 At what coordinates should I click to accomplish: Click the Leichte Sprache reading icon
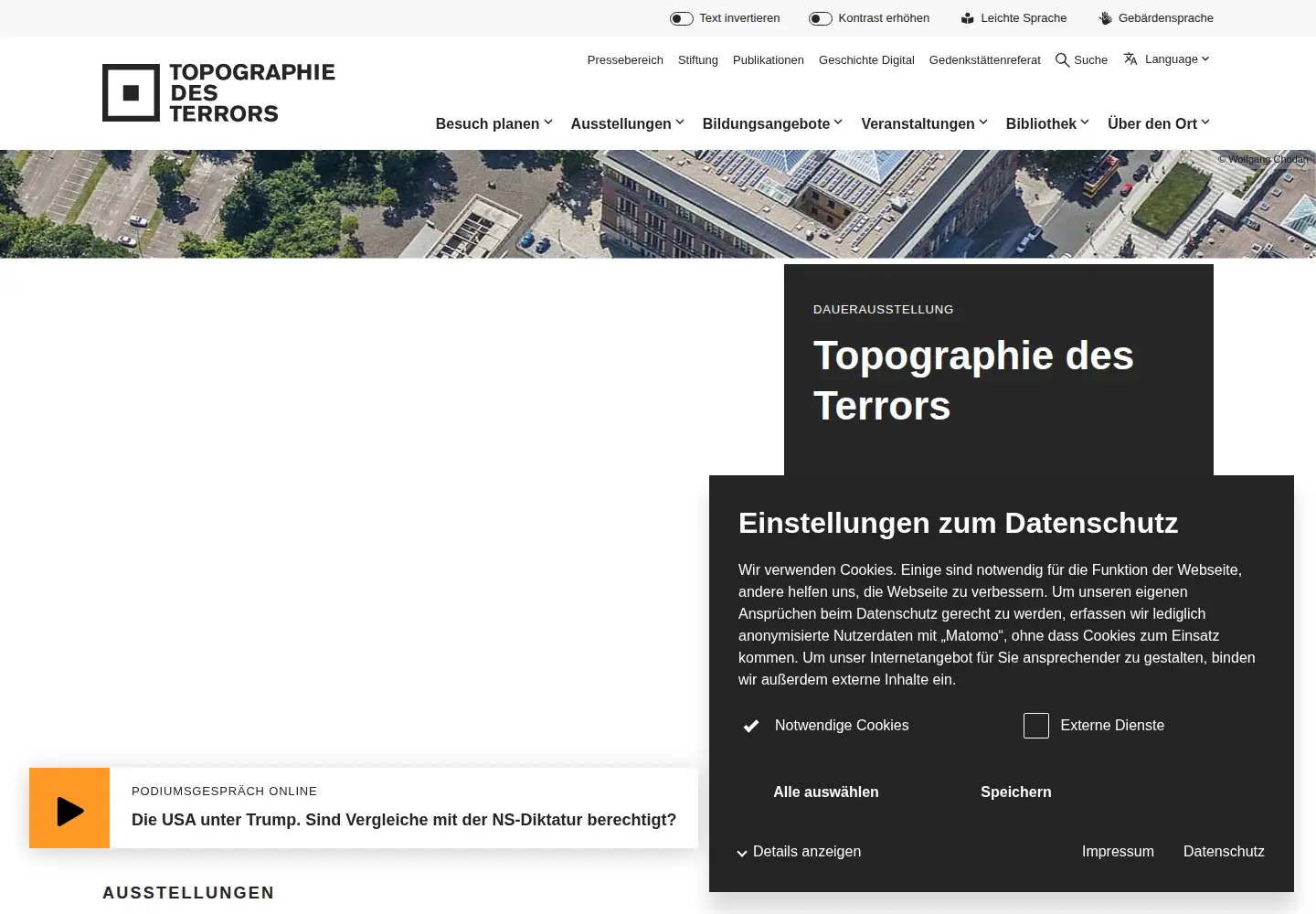968,18
